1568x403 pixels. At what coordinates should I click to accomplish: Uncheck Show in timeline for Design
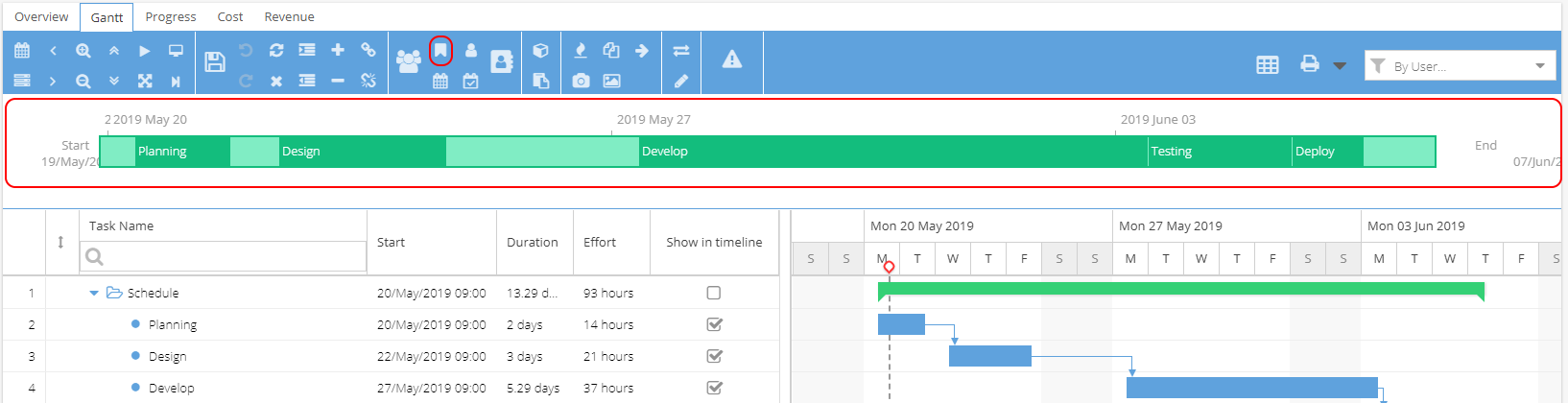pyautogui.click(x=714, y=356)
